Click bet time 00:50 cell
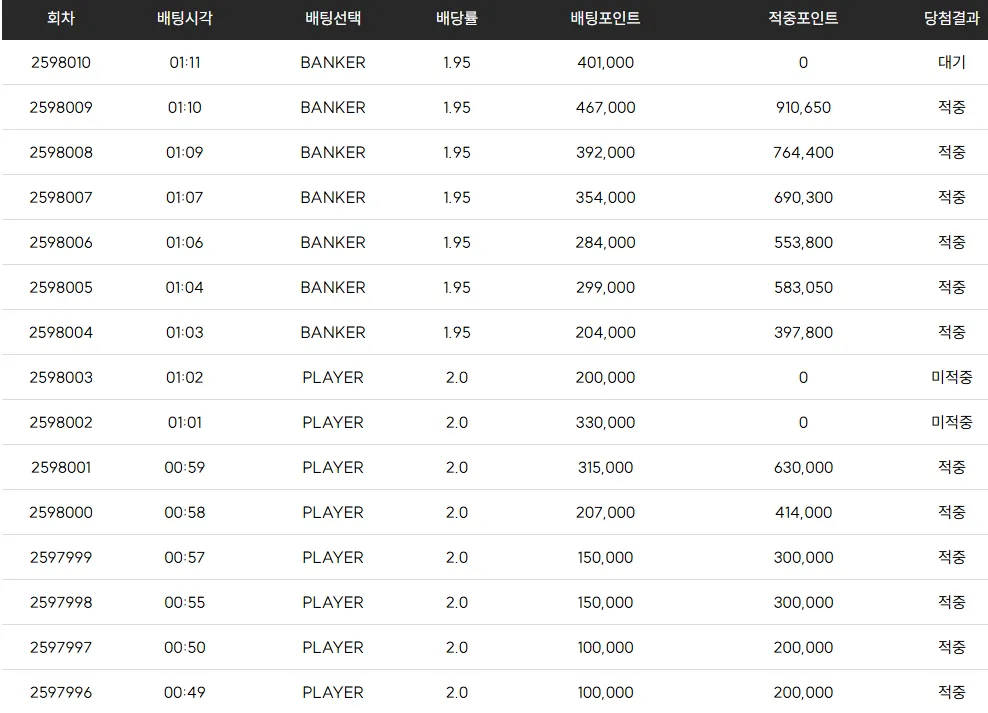The width and height of the screenshot is (988, 713). (x=184, y=647)
